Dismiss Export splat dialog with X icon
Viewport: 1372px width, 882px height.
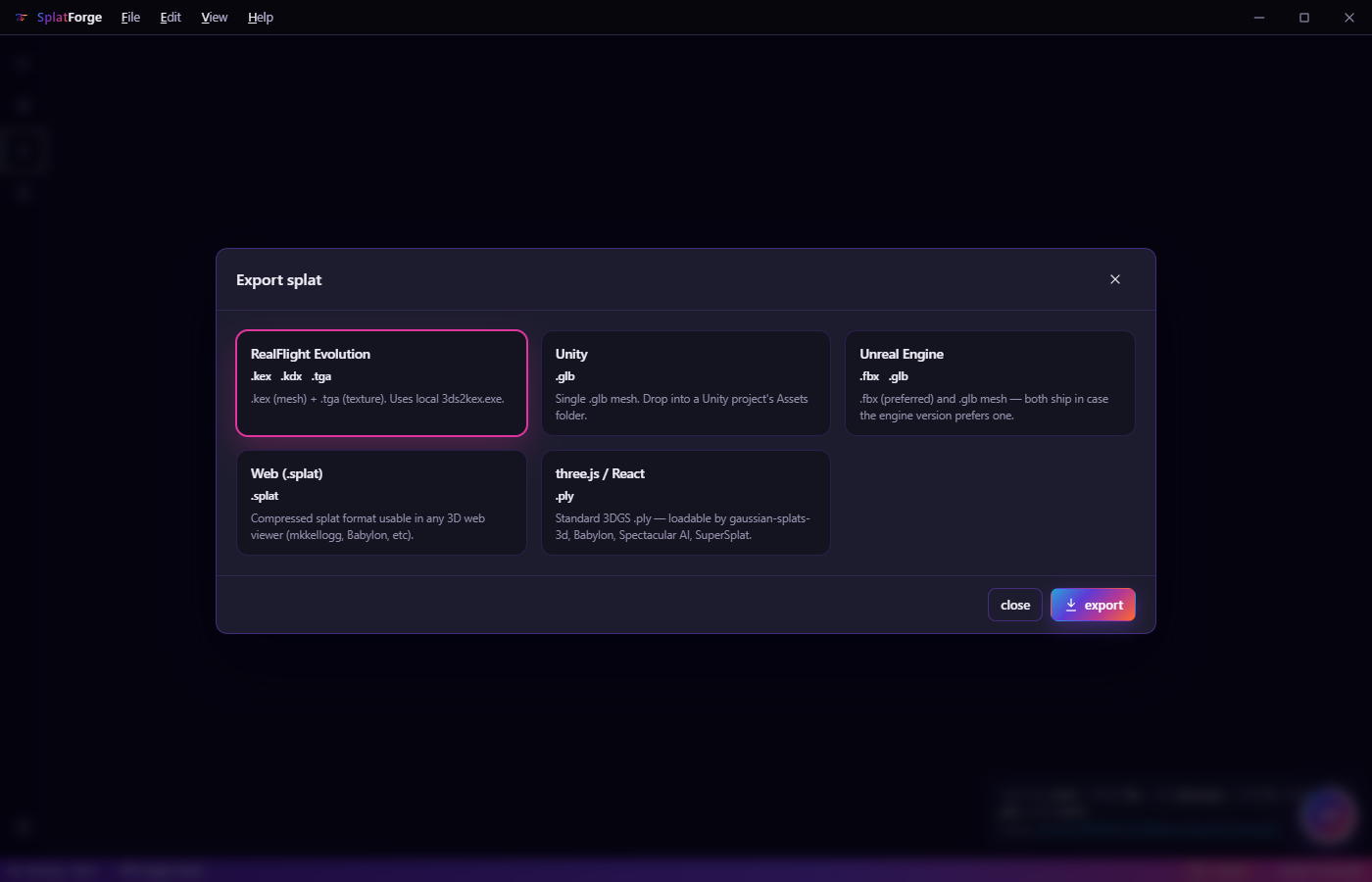click(x=1115, y=279)
